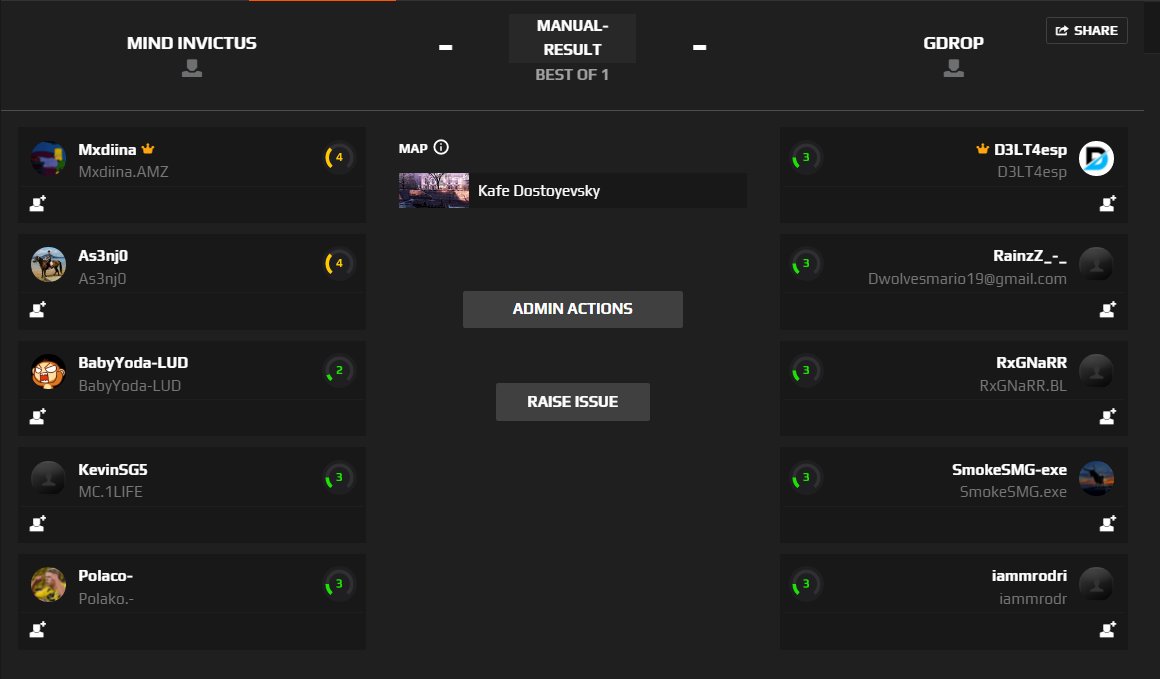
Task: Open D3LT4esp's logo avatar
Action: pos(1096,158)
